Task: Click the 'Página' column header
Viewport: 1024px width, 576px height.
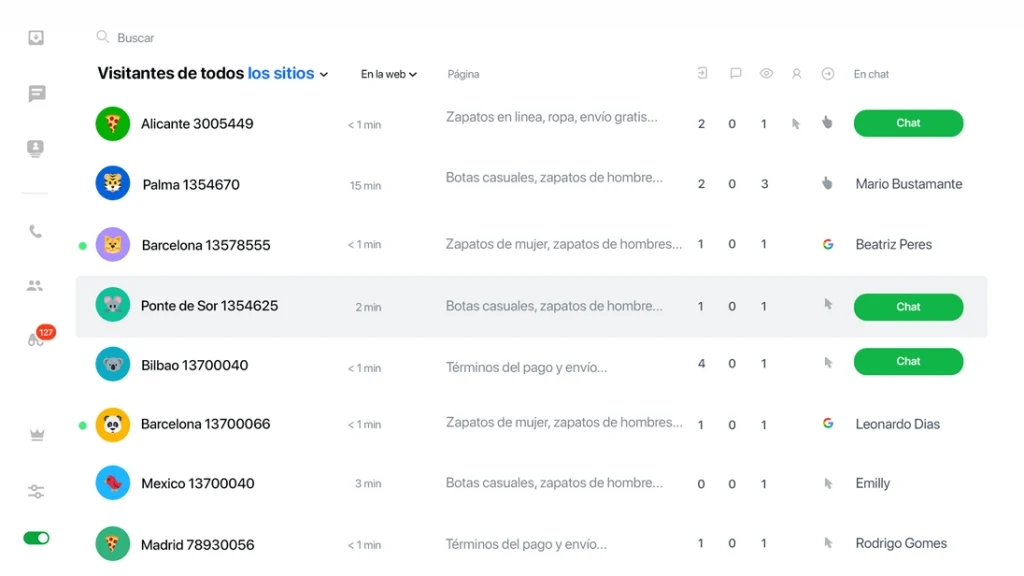Action: point(463,73)
